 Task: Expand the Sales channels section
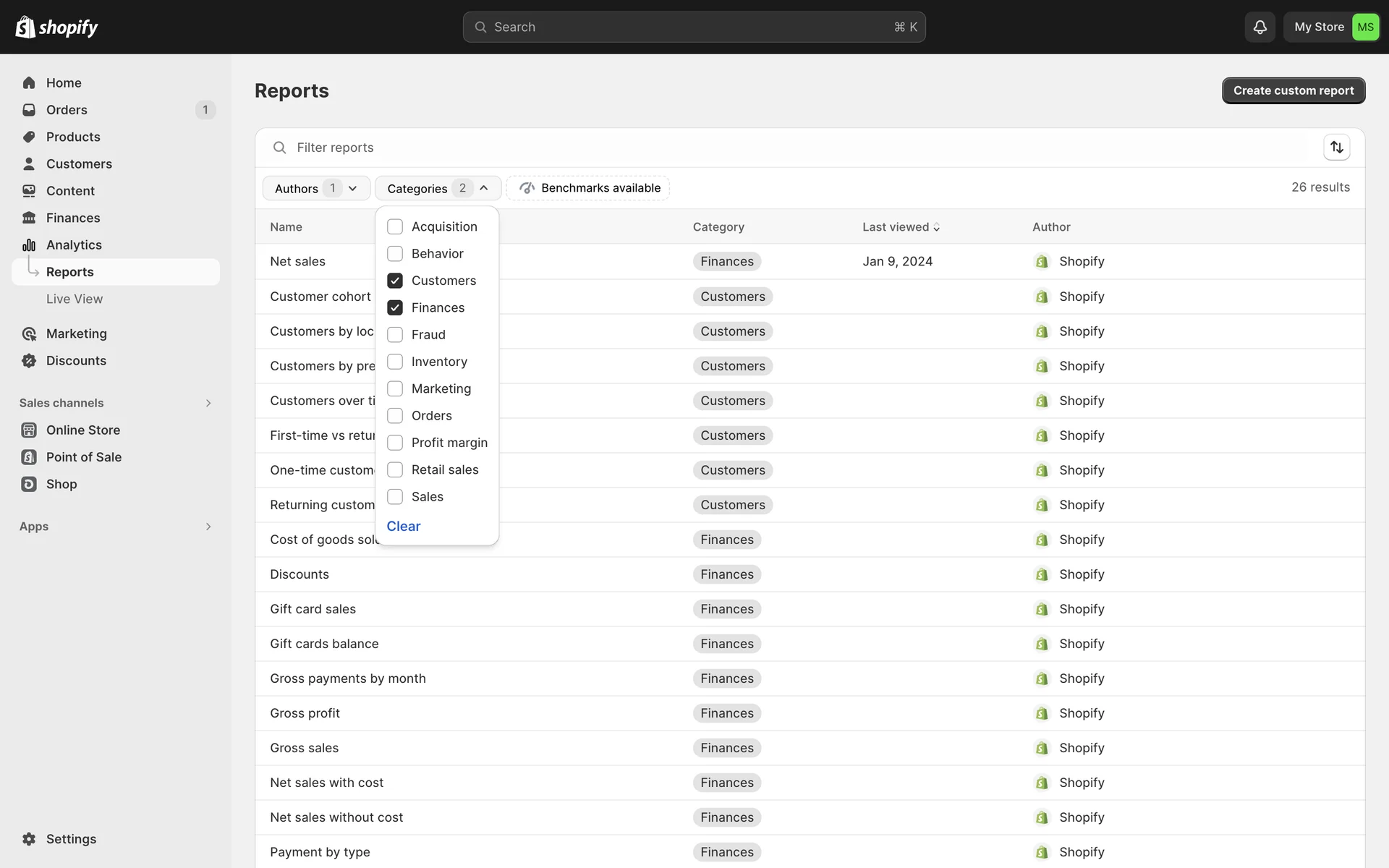coord(208,403)
